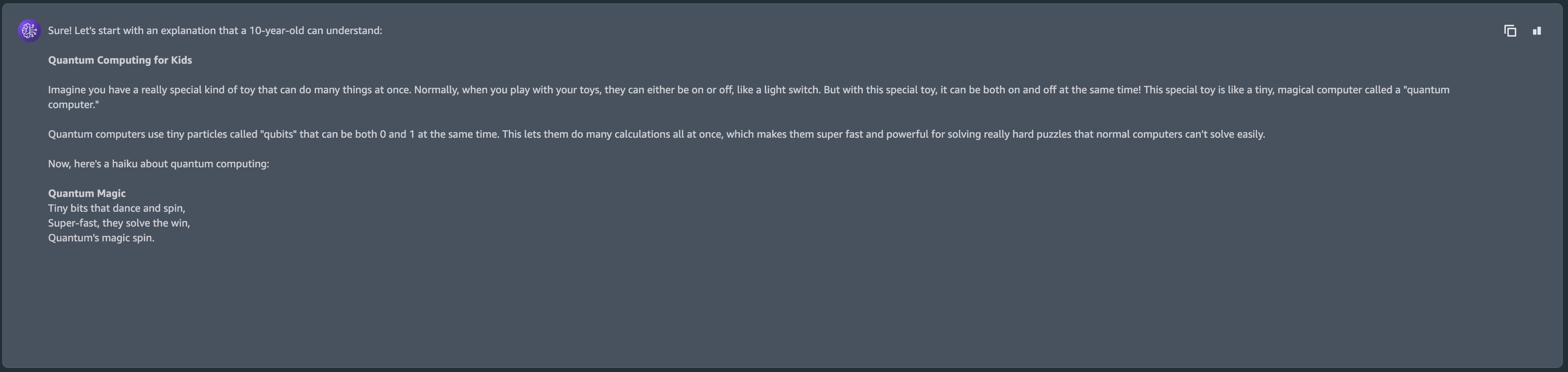Click the final line "Quantum's magic spin."

click(x=101, y=238)
